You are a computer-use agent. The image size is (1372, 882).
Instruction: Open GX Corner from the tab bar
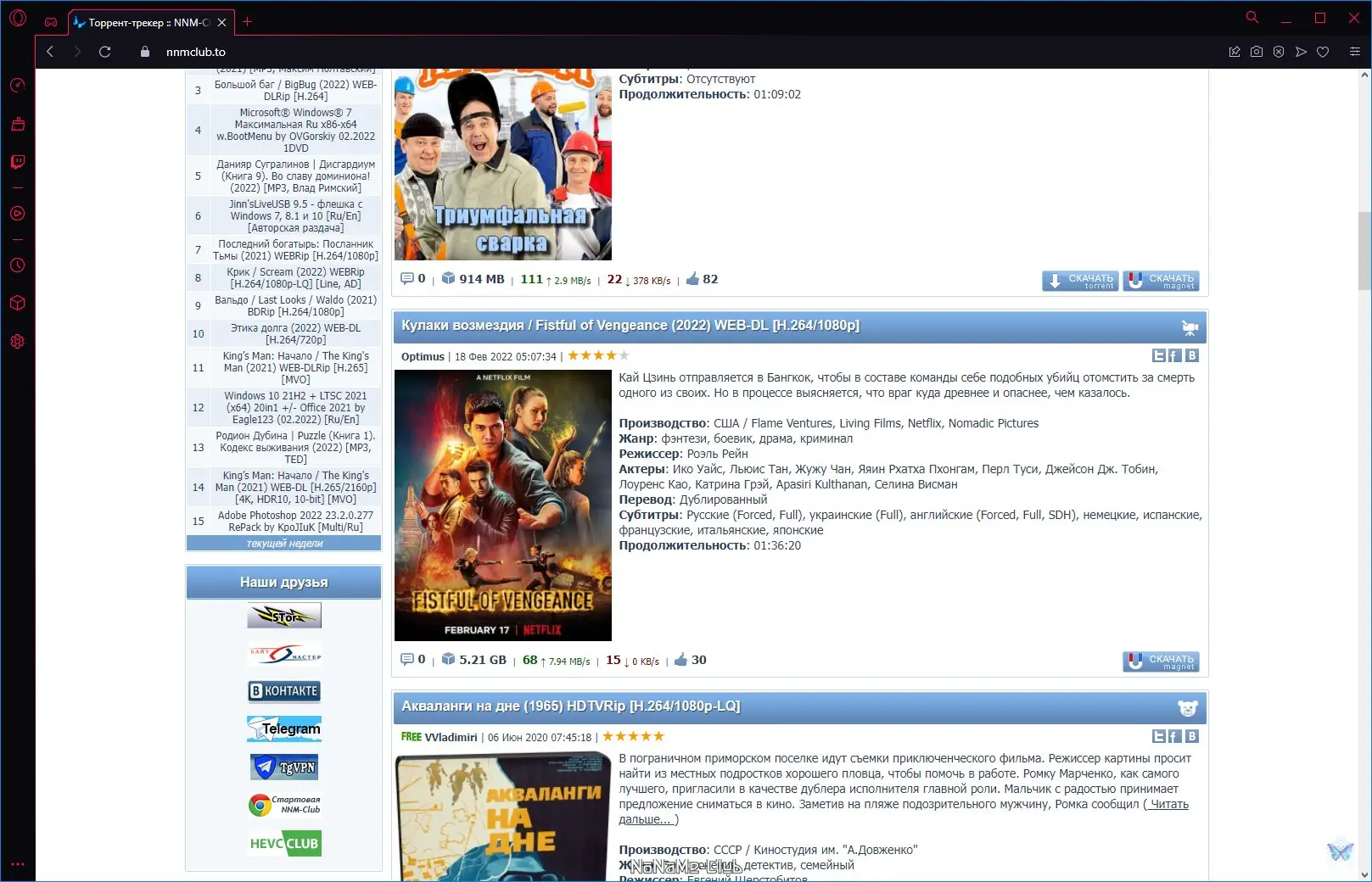tap(51, 21)
